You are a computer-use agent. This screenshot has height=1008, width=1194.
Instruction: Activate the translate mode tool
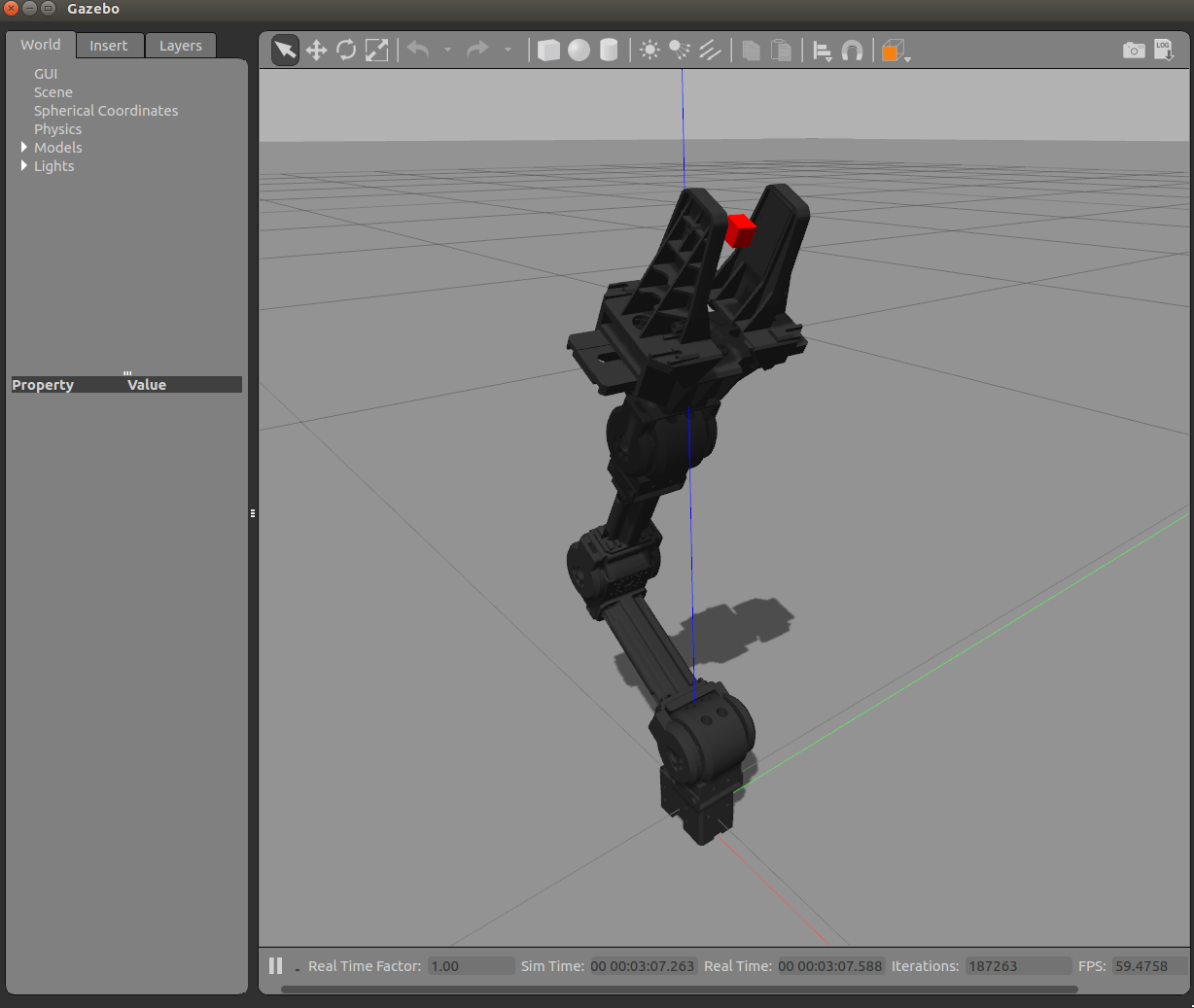[316, 51]
